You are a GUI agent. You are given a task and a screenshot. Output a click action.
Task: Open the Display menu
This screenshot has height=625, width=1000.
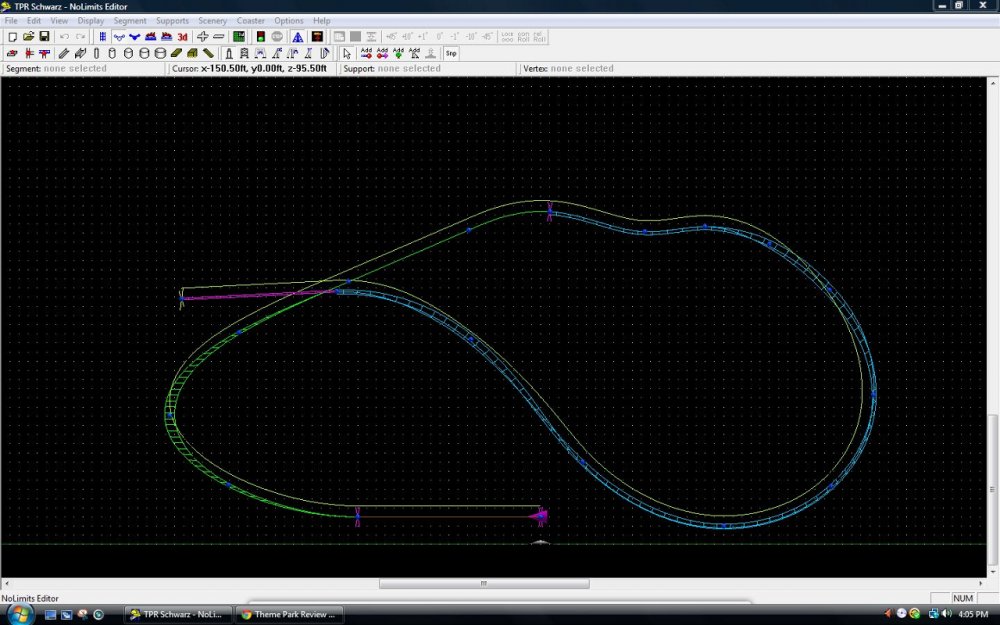point(91,20)
